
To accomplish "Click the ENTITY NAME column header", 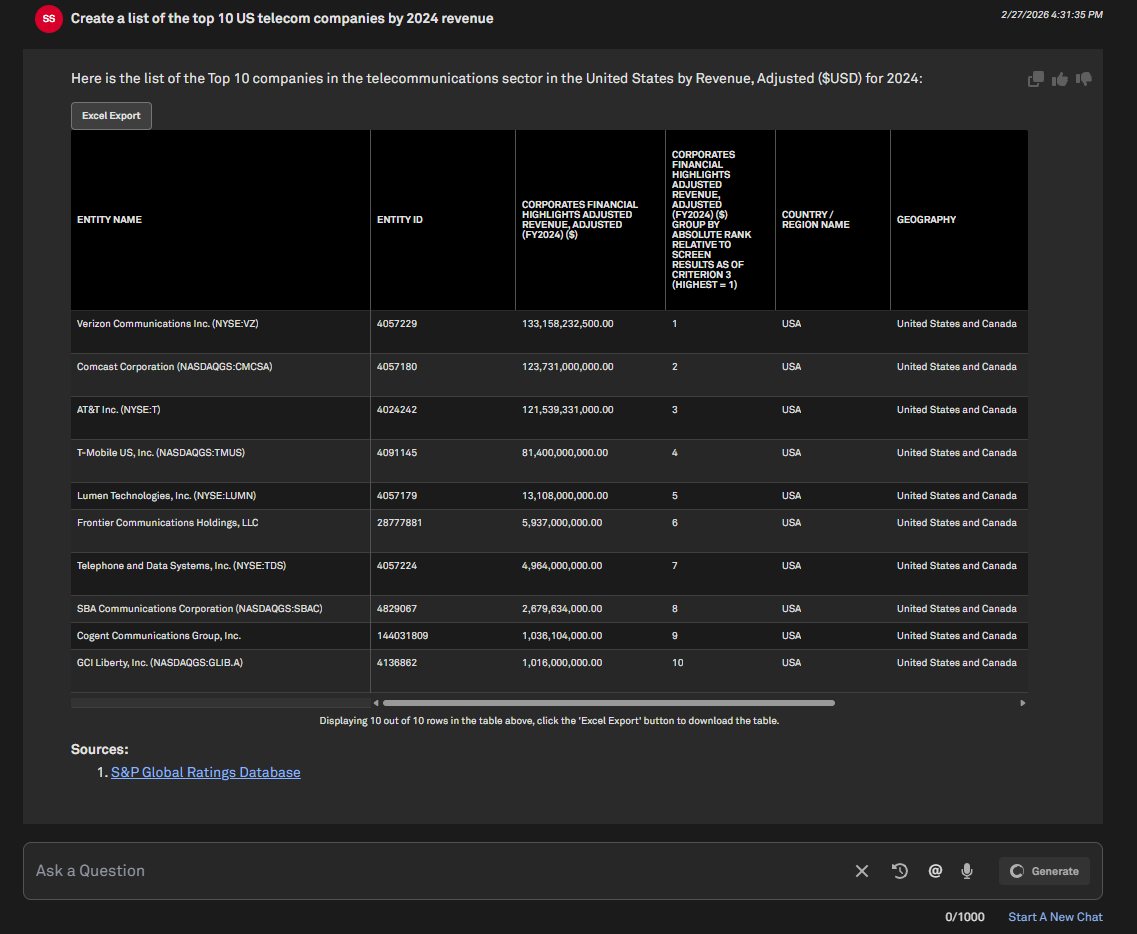I will [x=110, y=220].
